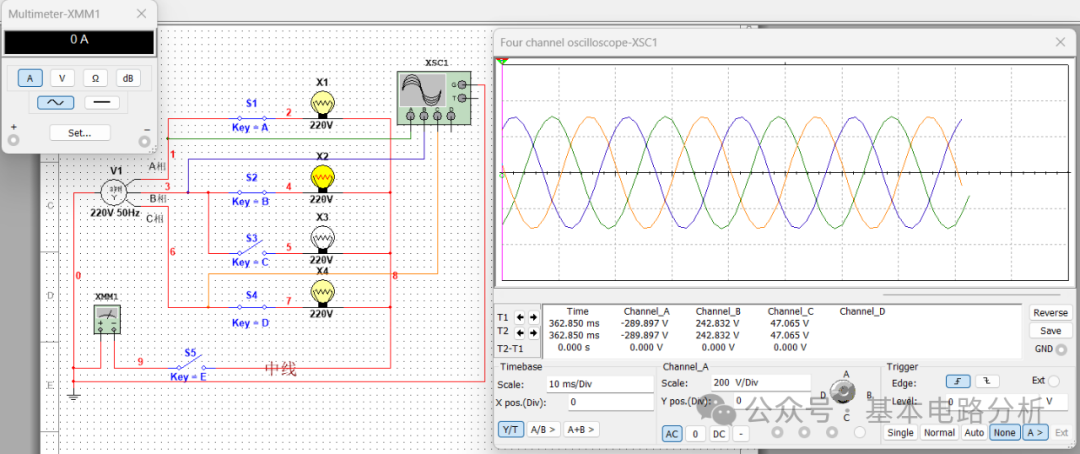Close the Multimeter-XMM1 window
Image resolution: width=1080 pixels, height=454 pixels.
point(141,14)
